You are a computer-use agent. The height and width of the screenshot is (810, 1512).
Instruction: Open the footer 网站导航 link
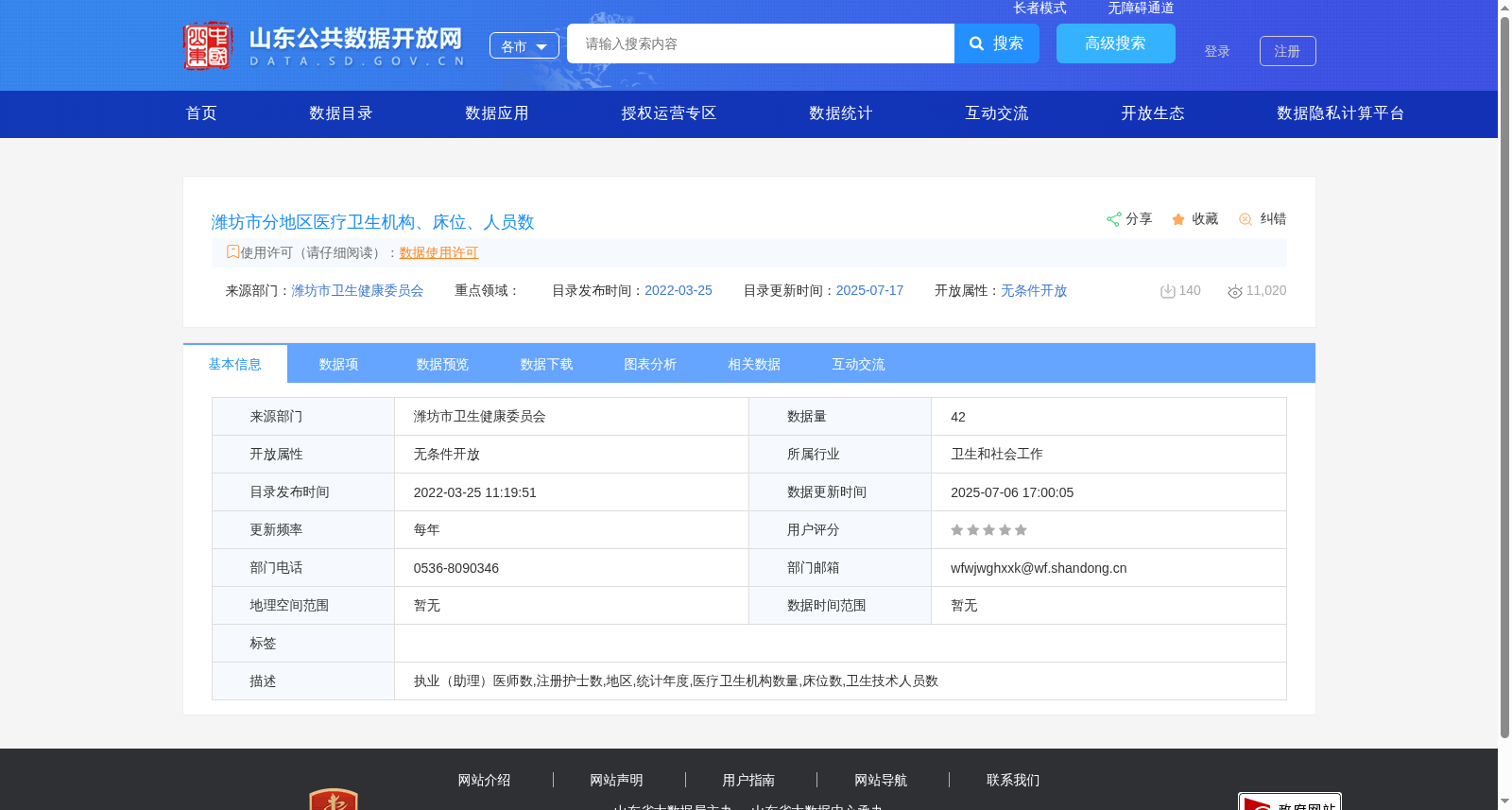(881, 780)
